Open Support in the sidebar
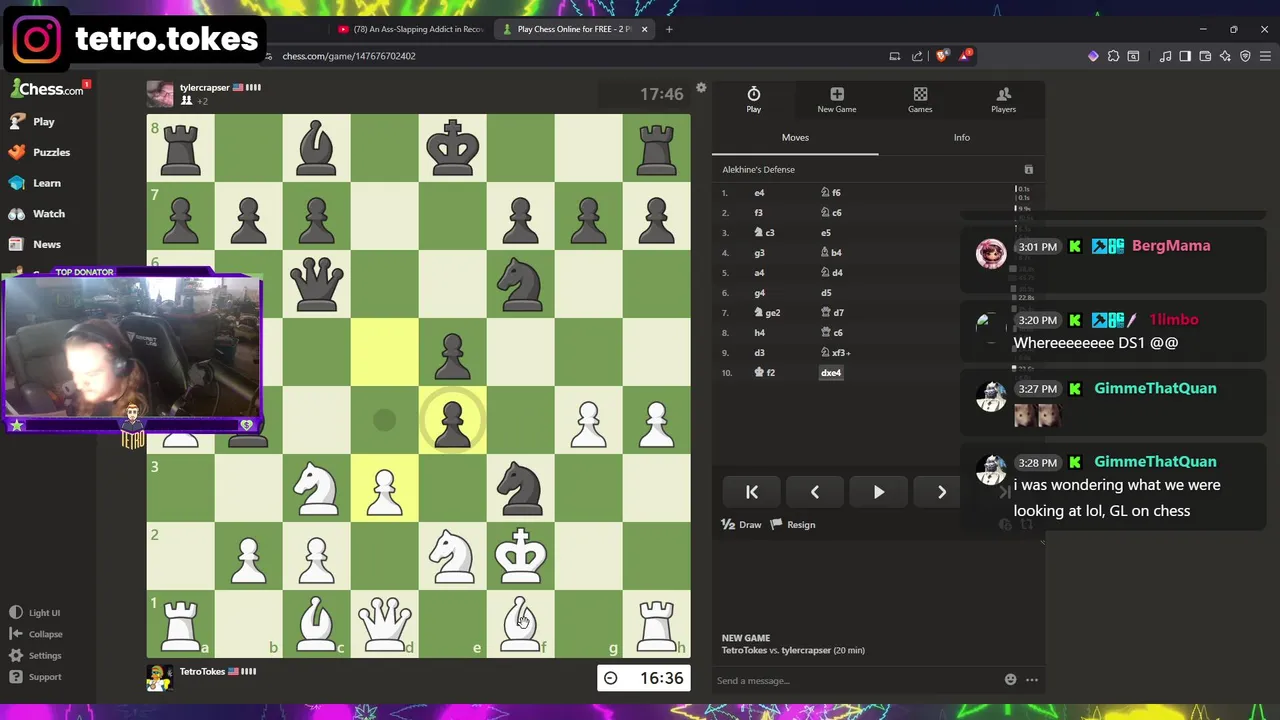 tap(36, 677)
